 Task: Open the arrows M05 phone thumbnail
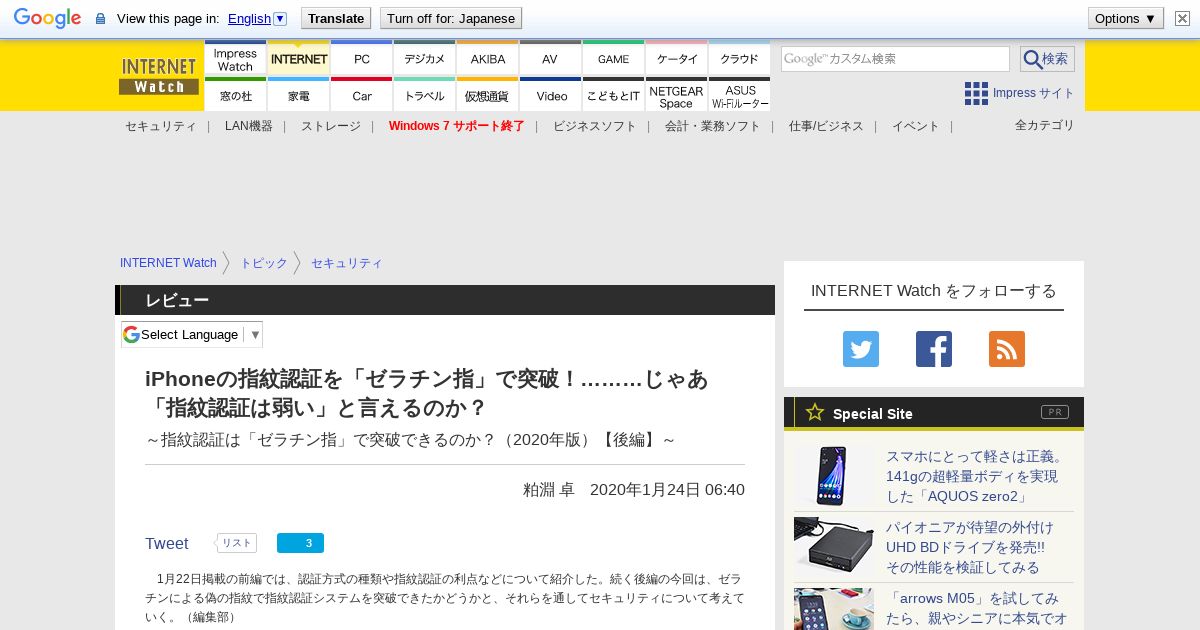tap(834, 609)
